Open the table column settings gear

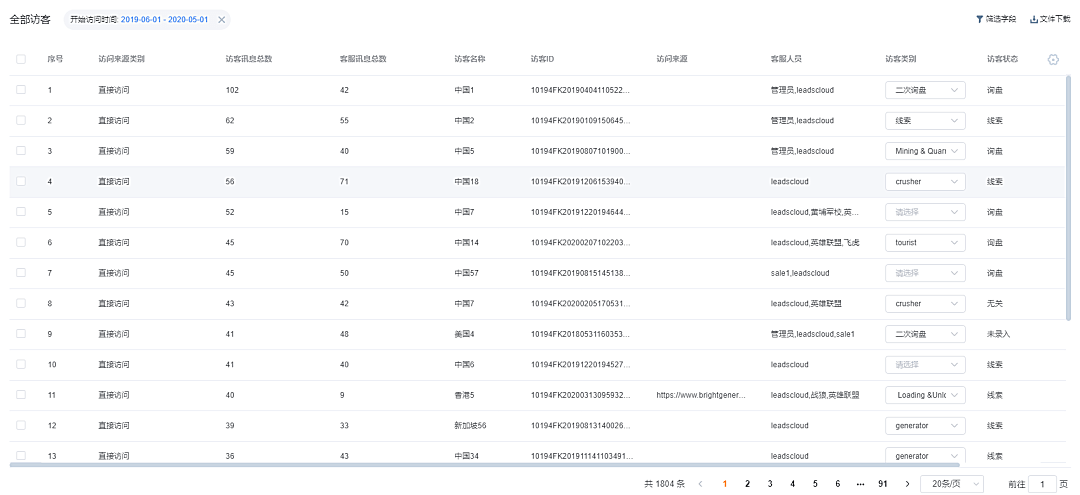pyautogui.click(x=1052, y=60)
